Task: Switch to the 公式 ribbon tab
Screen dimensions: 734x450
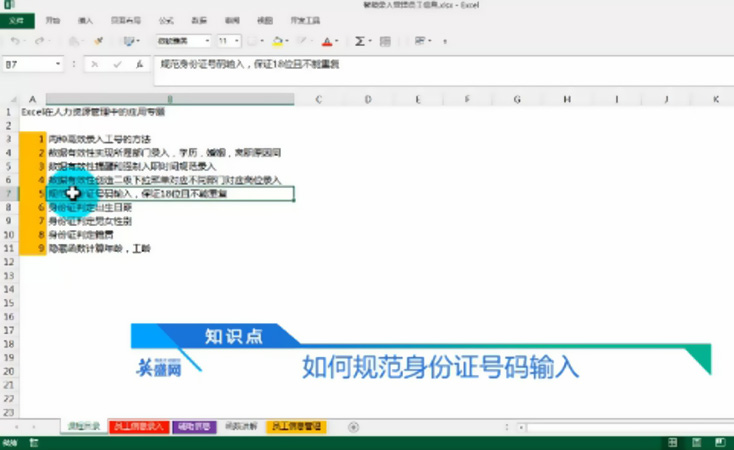Action: tap(166, 19)
